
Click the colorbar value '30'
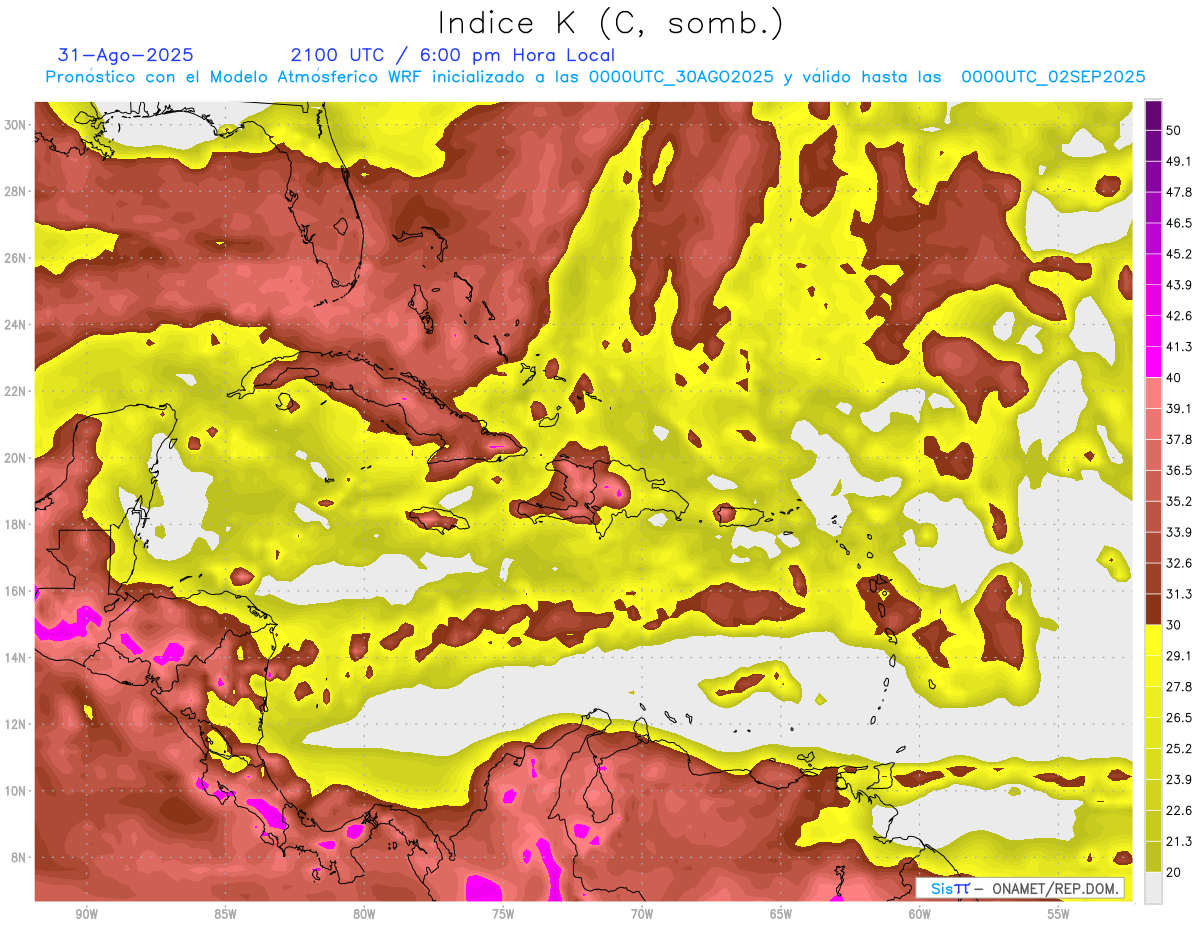click(x=1174, y=626)
